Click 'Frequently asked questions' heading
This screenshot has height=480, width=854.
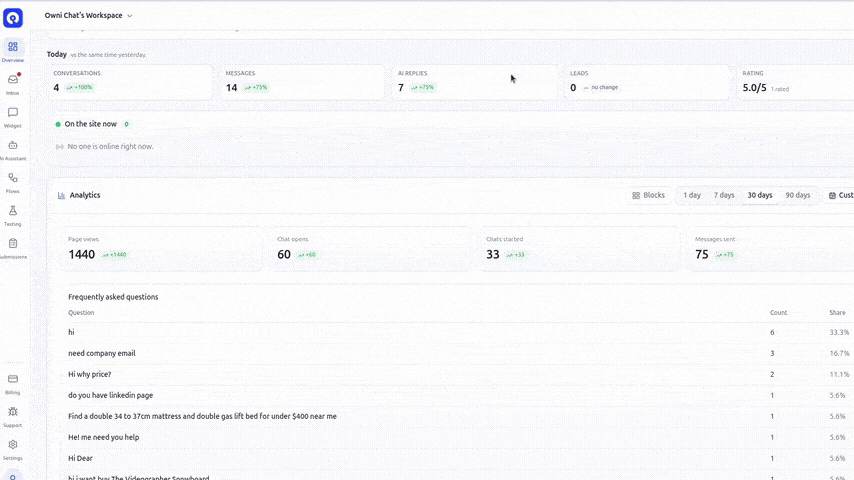(113, 297)
